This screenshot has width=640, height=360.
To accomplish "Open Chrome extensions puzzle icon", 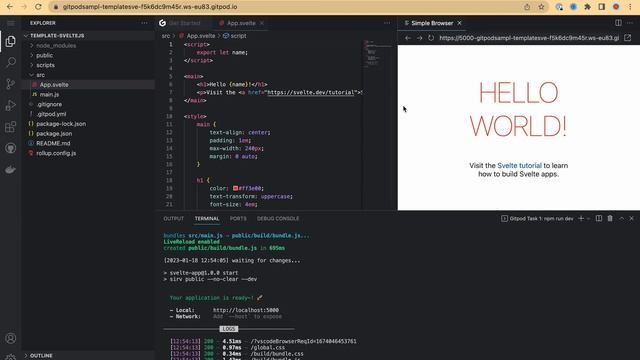I will tap(587, 7).
